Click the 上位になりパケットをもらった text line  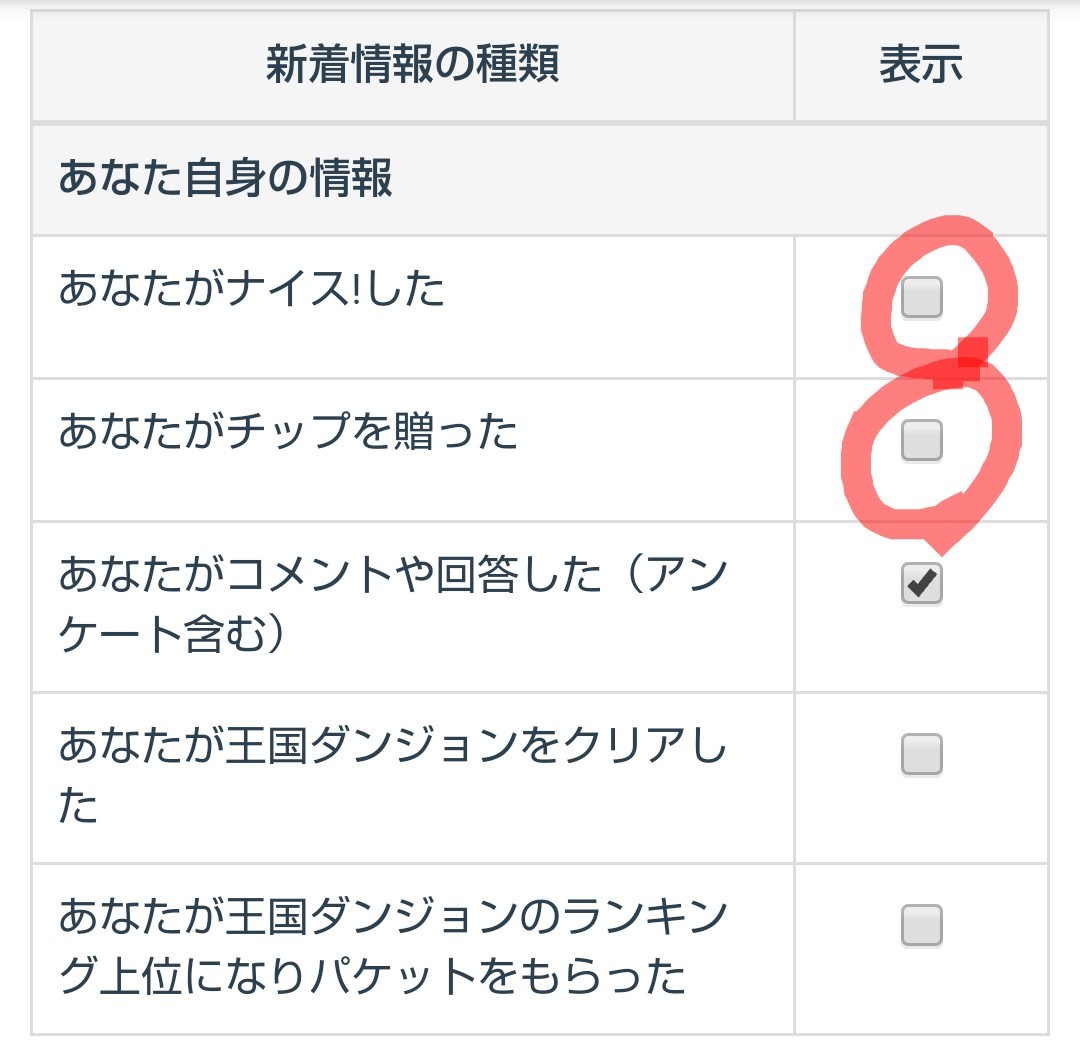(372, 977)
